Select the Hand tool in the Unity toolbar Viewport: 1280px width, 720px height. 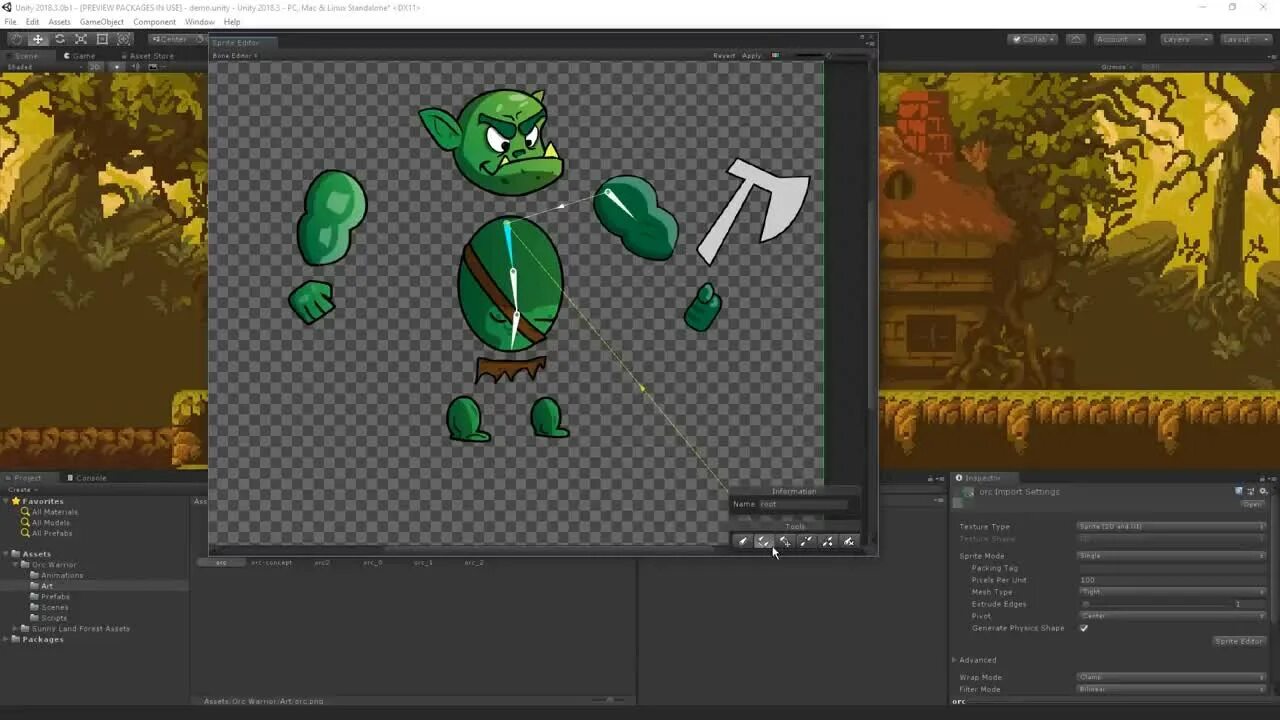[x=16, y=39]
